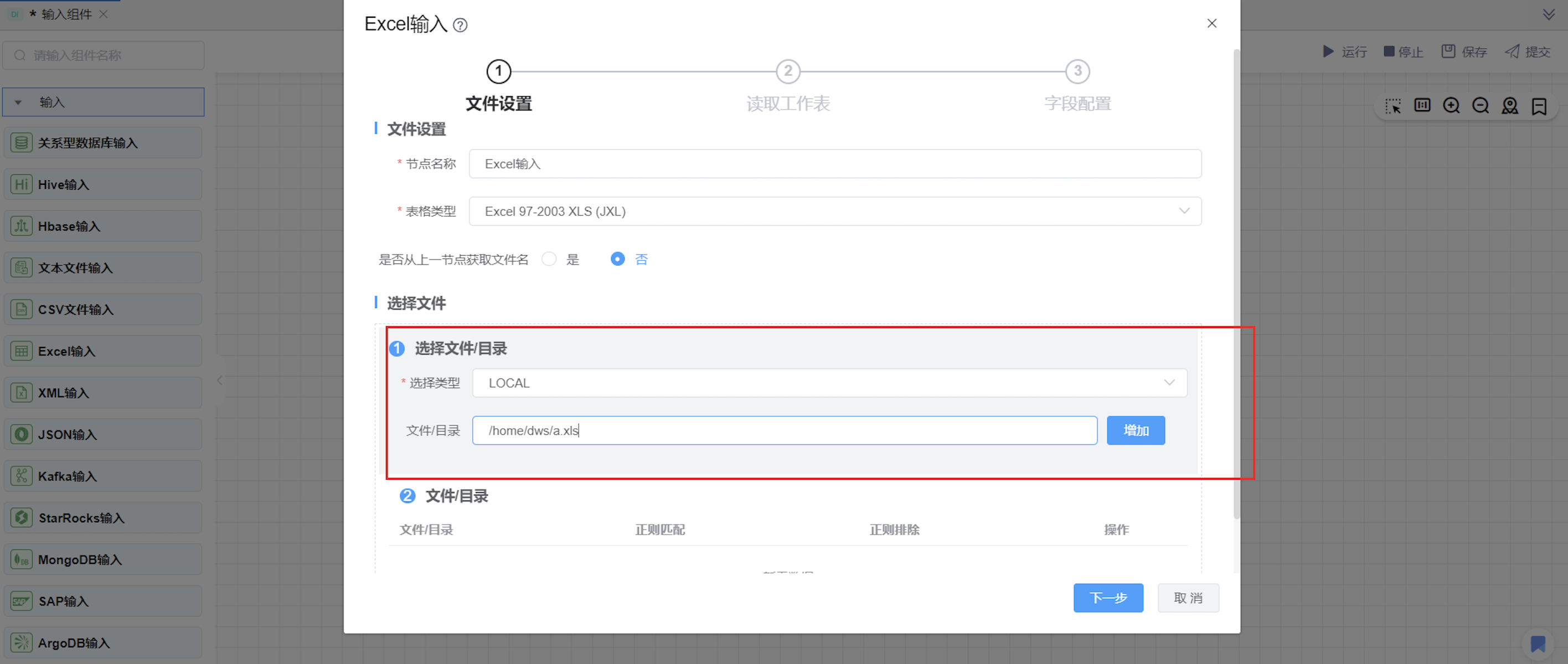Click the marquee selection tool icon

[x=1392, y=106]
